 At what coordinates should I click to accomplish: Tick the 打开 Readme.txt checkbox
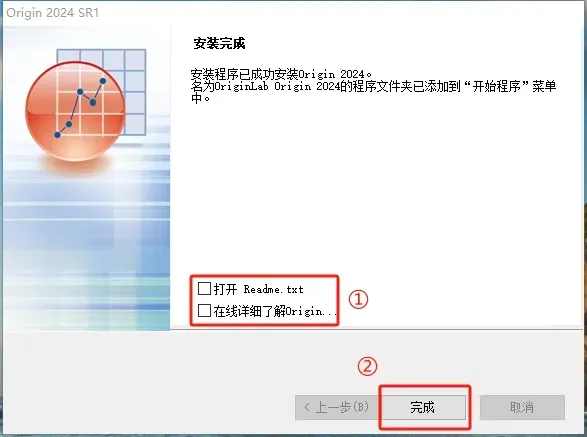click(x=204, y=288)
